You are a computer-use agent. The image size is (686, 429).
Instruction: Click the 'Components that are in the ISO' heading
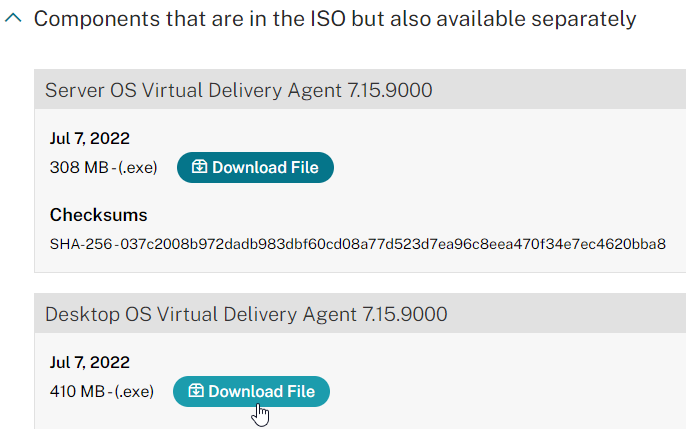pos(335,19)
